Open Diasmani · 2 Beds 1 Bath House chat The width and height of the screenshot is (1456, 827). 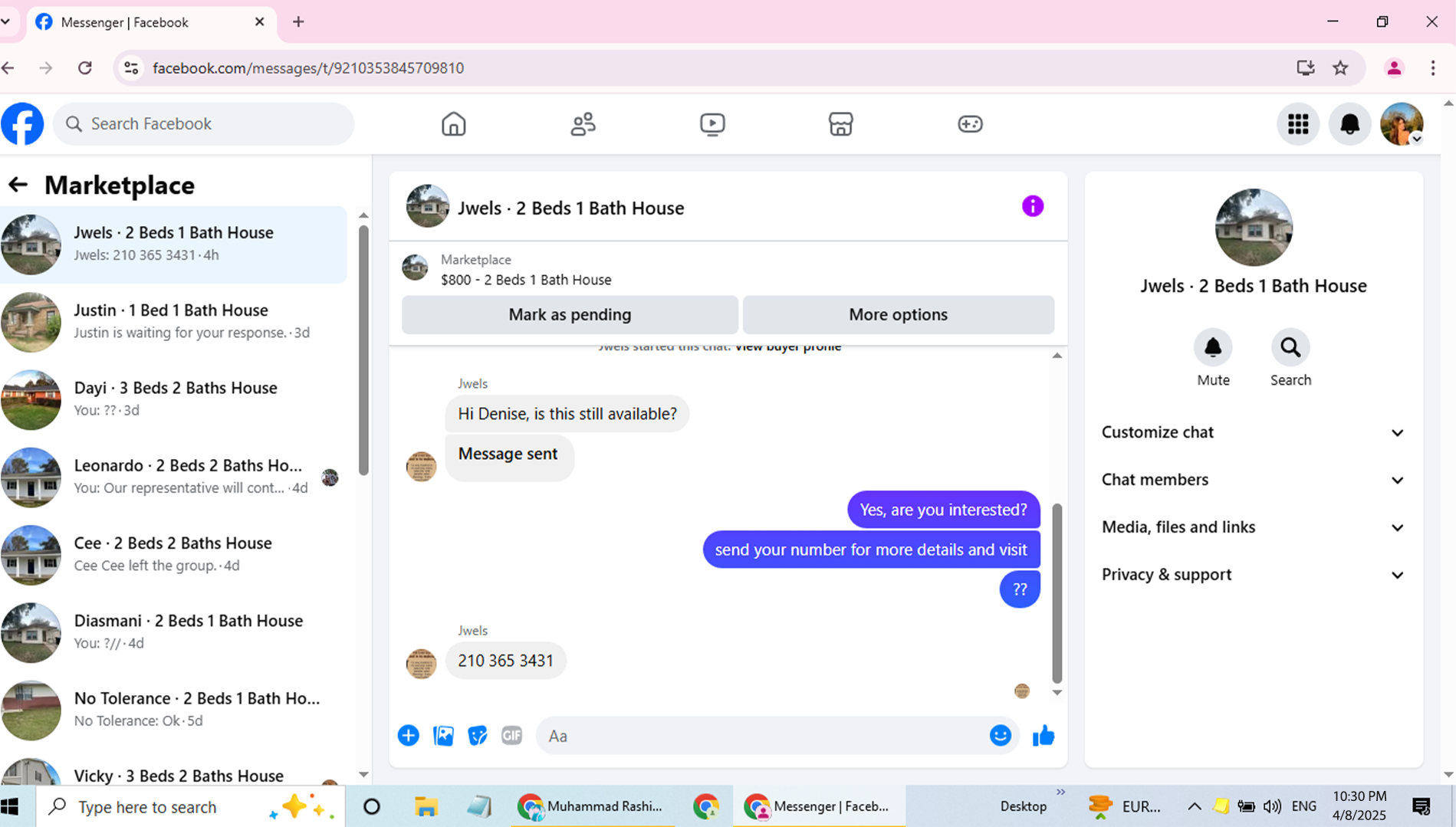(173, 632)
